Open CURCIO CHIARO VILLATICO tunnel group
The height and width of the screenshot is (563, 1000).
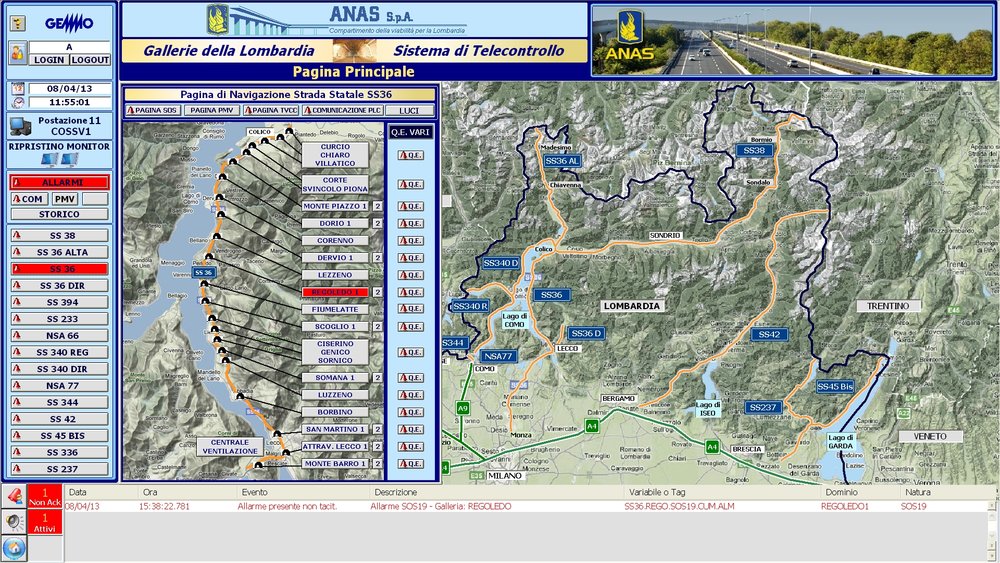click(335, 155)
